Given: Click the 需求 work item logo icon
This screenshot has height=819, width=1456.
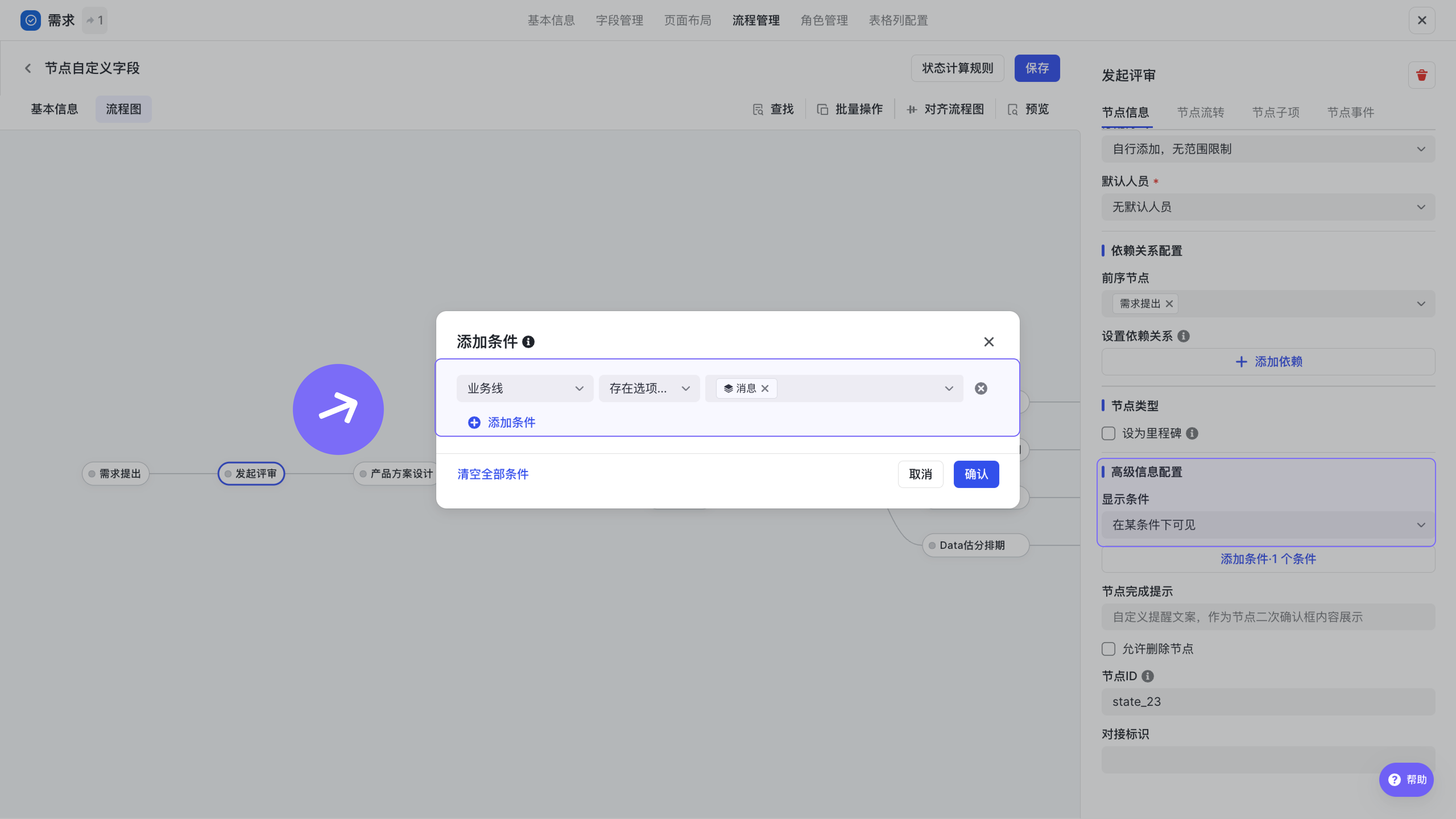Looking at the screenshot, I should pyautogui.click(x=30, y=20).
